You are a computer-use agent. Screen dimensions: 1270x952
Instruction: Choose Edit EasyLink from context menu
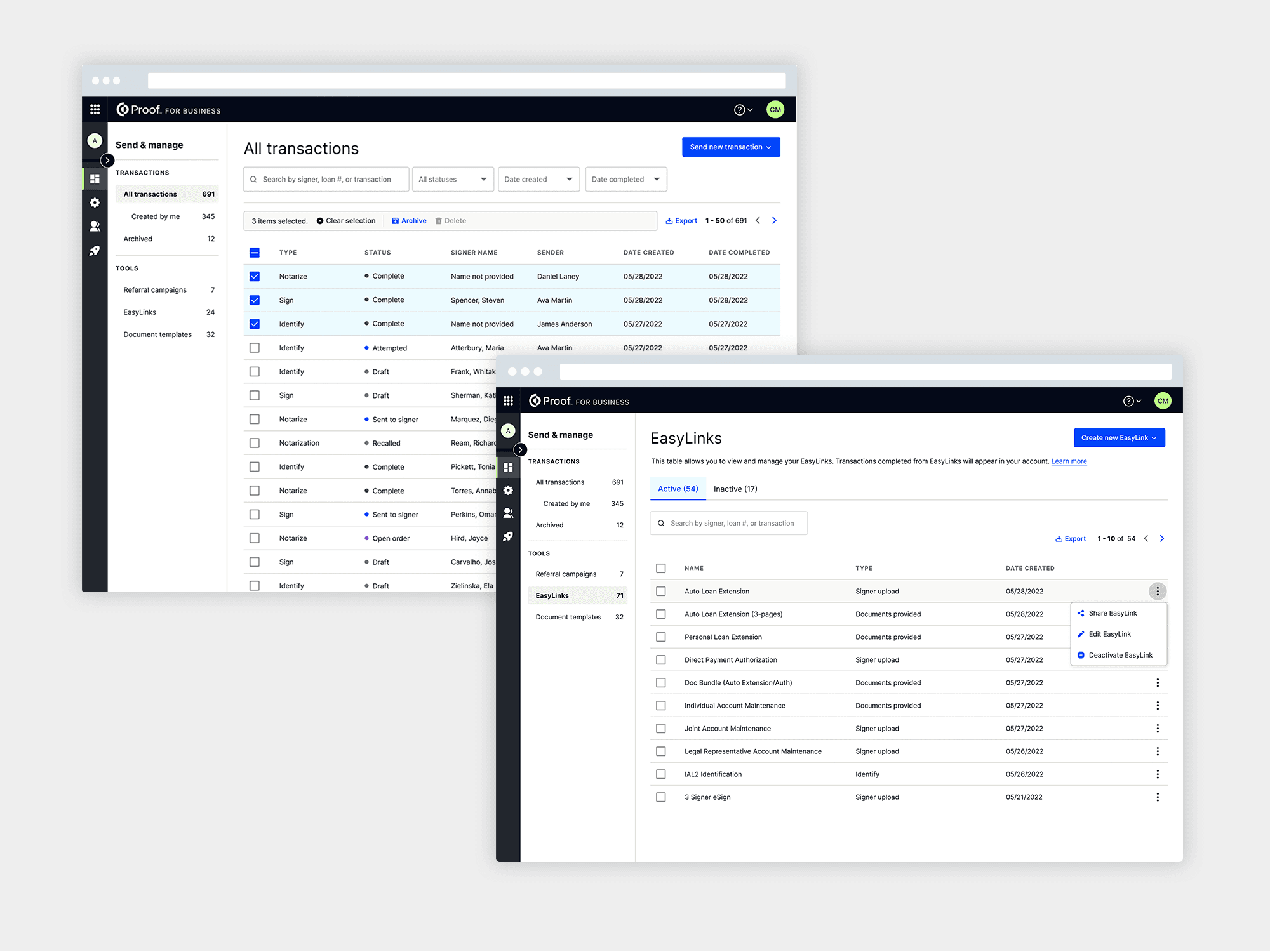(1110, 635)
